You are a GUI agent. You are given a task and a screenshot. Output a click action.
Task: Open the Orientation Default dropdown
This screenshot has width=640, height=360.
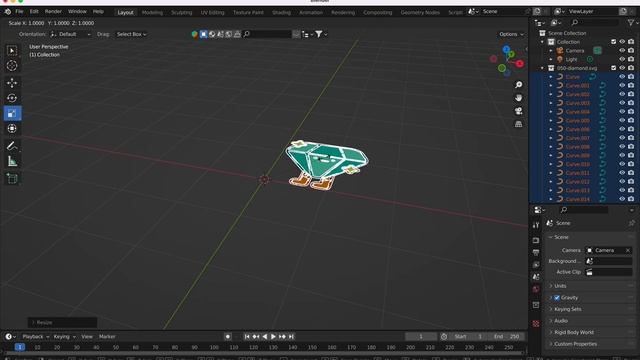coord(71,34)
